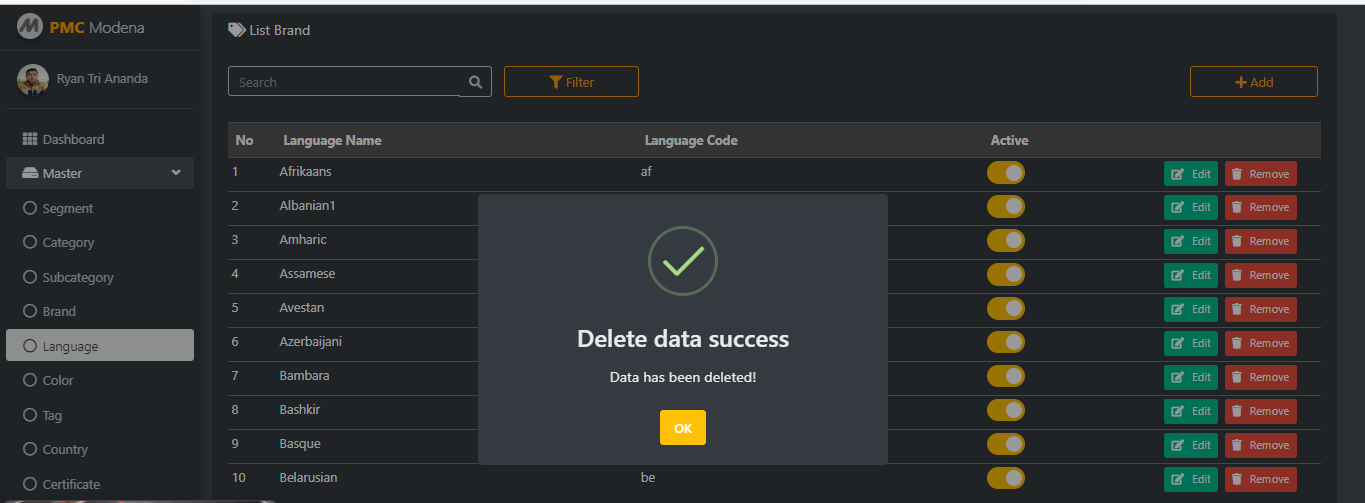The height and width of the screenshot is (503, 1365).
Task: Click the PMC Modena logo icon
Action: click(x=30, y=27)
